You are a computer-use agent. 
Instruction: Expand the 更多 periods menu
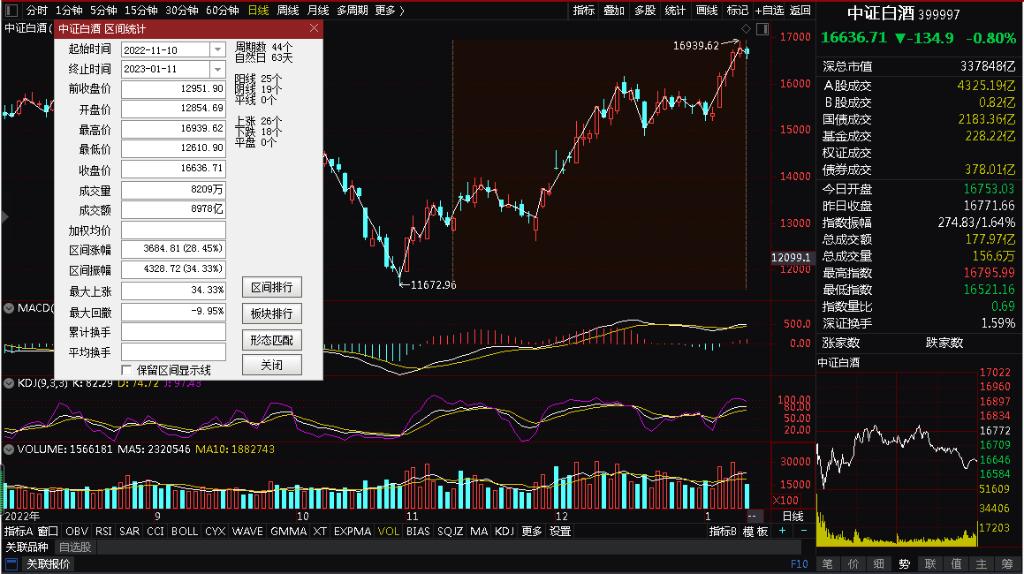[x=389, y=10]
